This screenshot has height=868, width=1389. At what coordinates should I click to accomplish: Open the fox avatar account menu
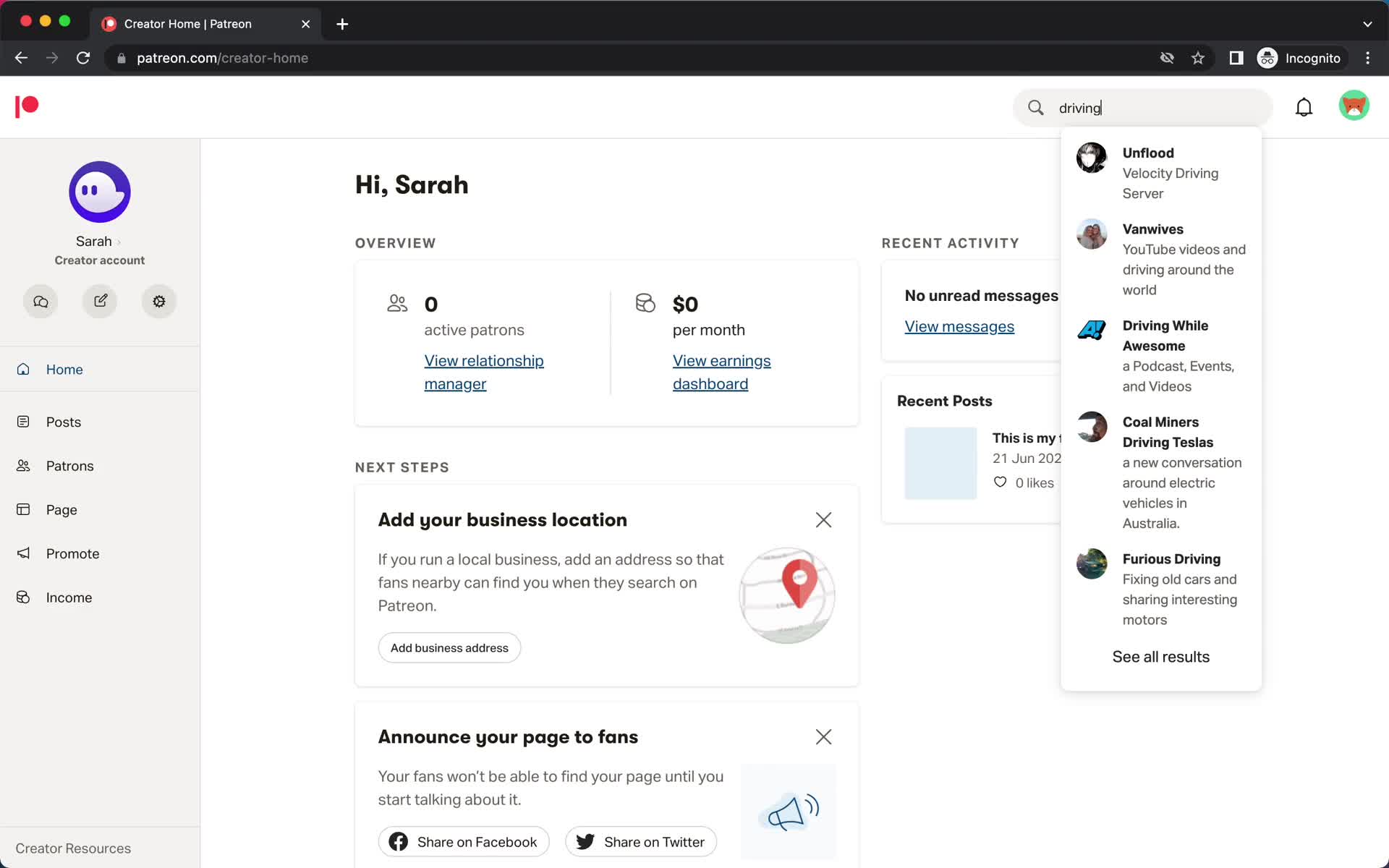point(1354,106)
